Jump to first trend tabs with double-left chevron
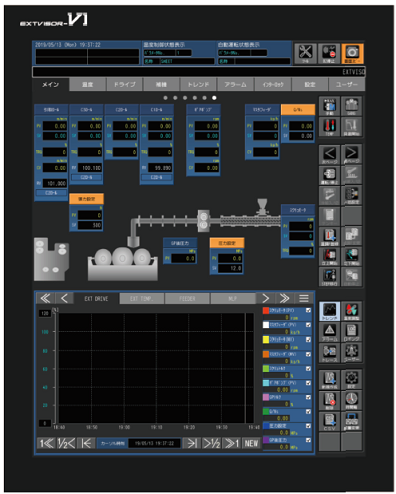The image size is (396, 494). [x=45, y=298]
